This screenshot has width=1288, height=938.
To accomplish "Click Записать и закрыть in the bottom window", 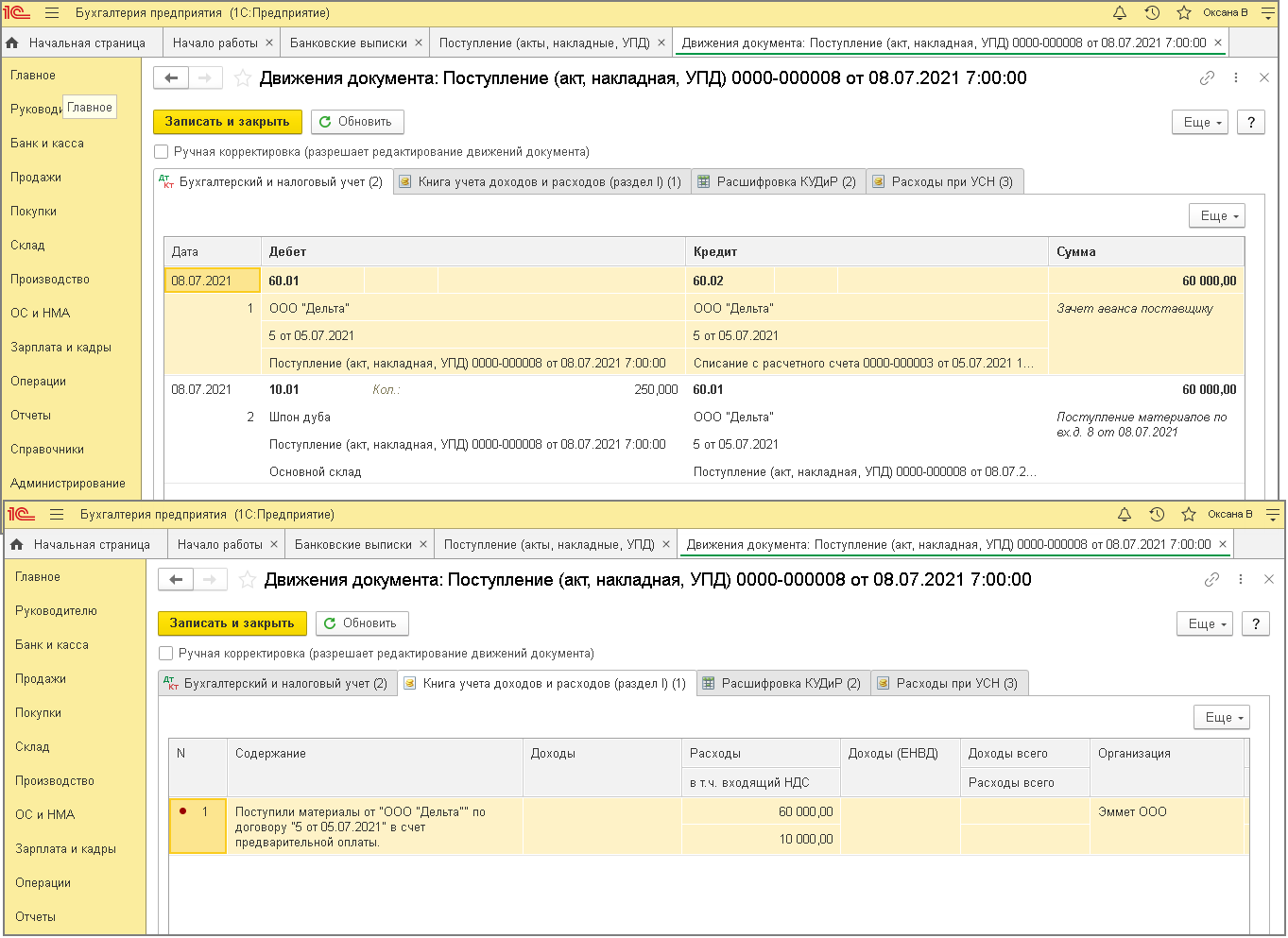I will 232,623.
